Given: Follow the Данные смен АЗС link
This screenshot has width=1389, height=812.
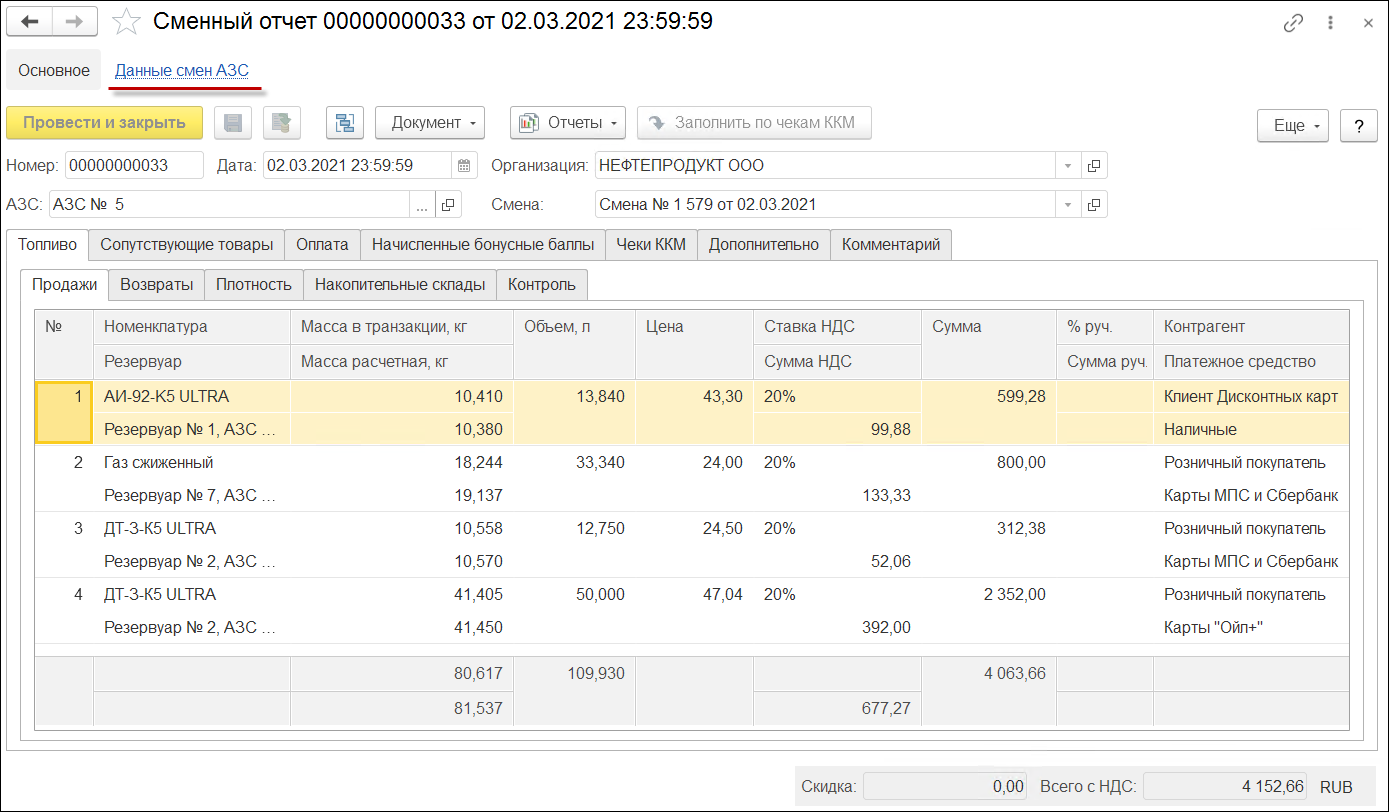Looking at the screenshot, I should click(182, 71).
